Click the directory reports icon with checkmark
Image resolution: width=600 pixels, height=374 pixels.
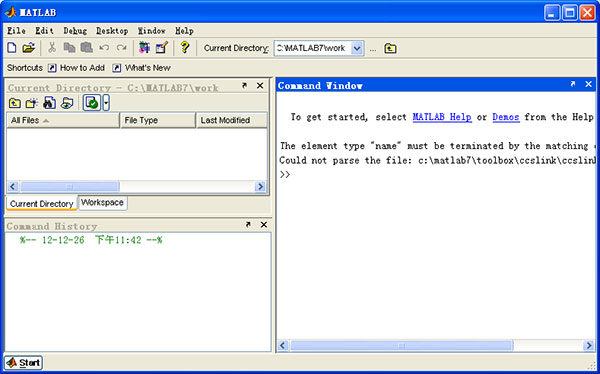pos(92,103)
